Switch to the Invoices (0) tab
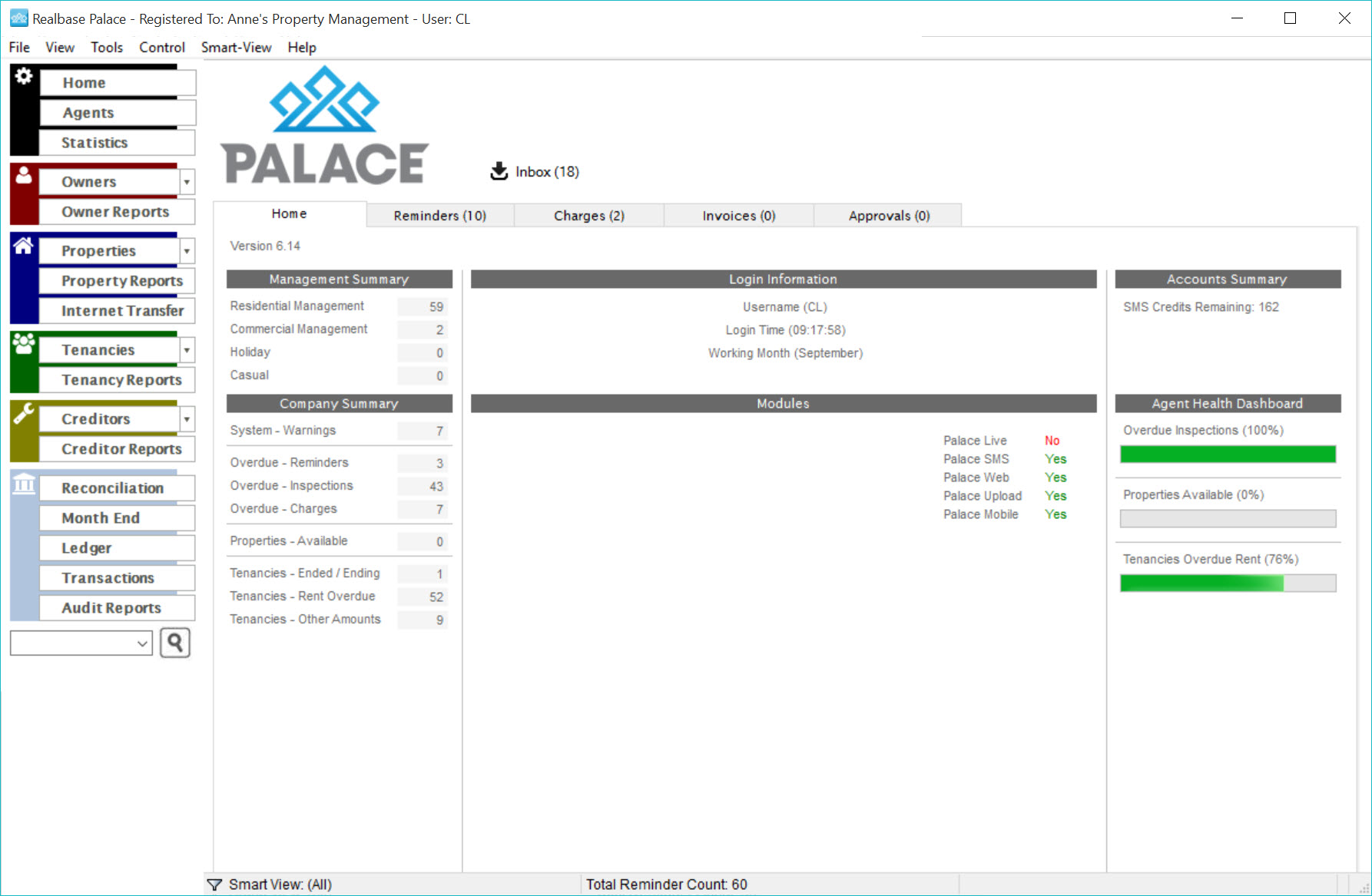This screenshot has height=896, width=1372. 739,216
